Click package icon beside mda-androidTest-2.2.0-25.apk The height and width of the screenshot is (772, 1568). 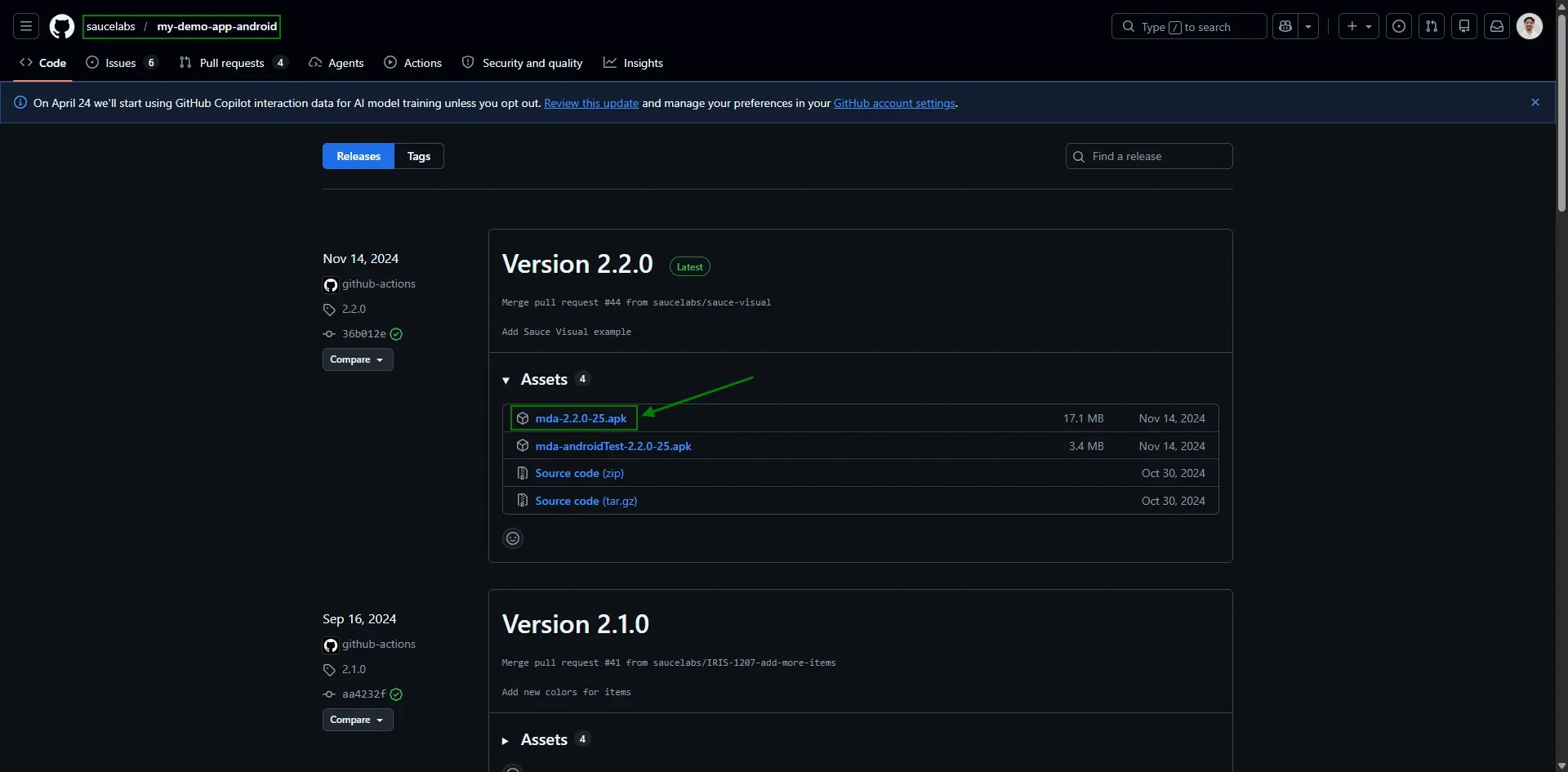pyautogui.click(x=523, y=446)
